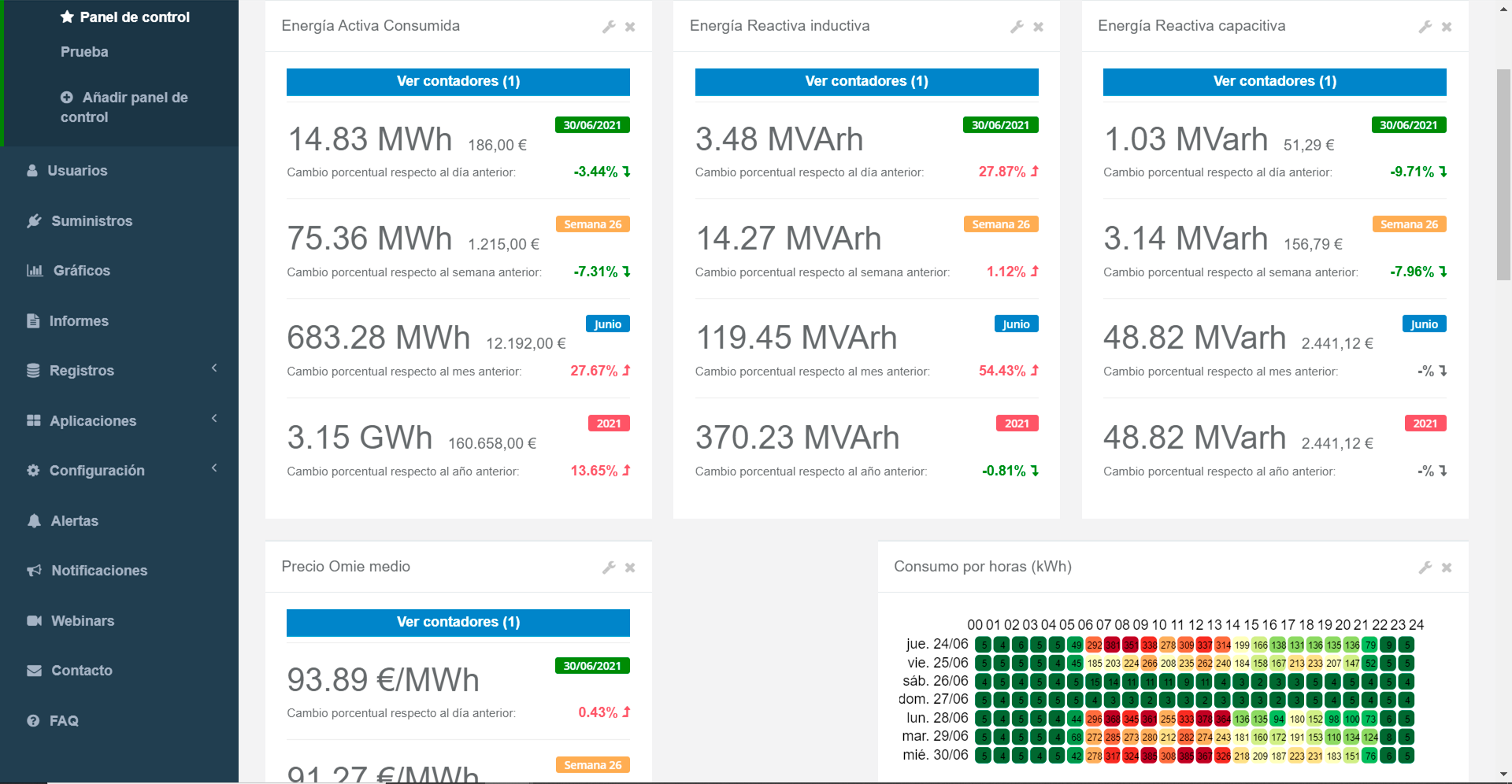Click the 14.83 MWh daily value
This screenshot has width=1512, height=784.
pyautogui.click(x=370, y=139)
